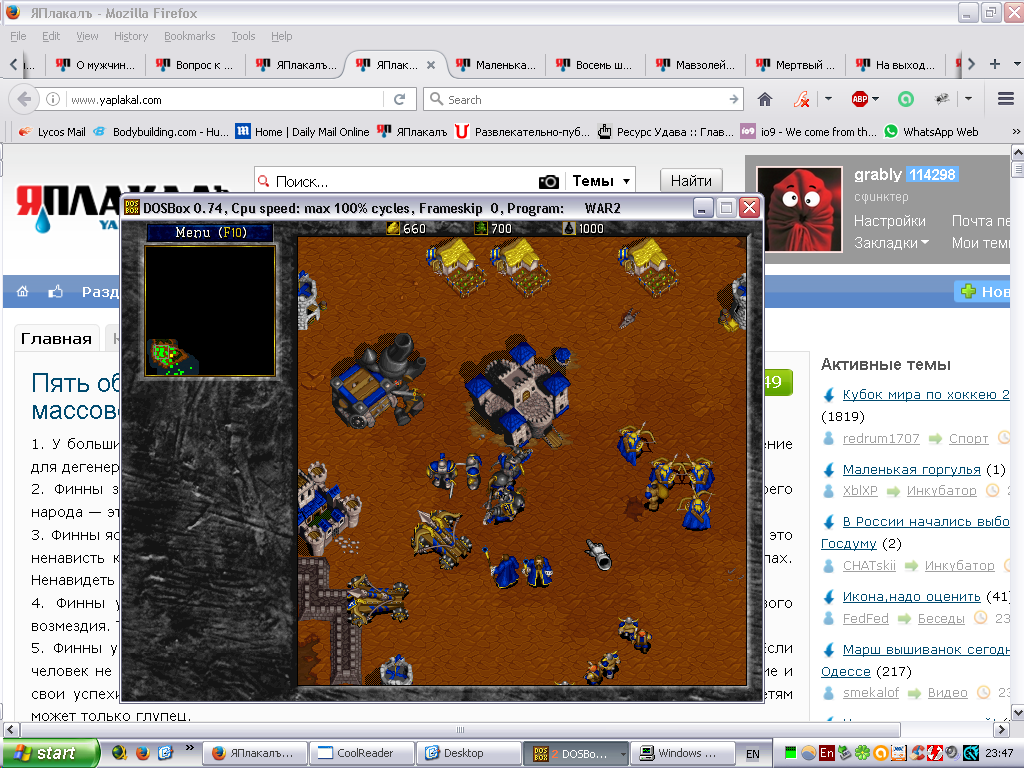Viewport: 1024px width, 768px height.
Task: Switch to the 'Вопрос к ...' tab
Action: point(195,65)
